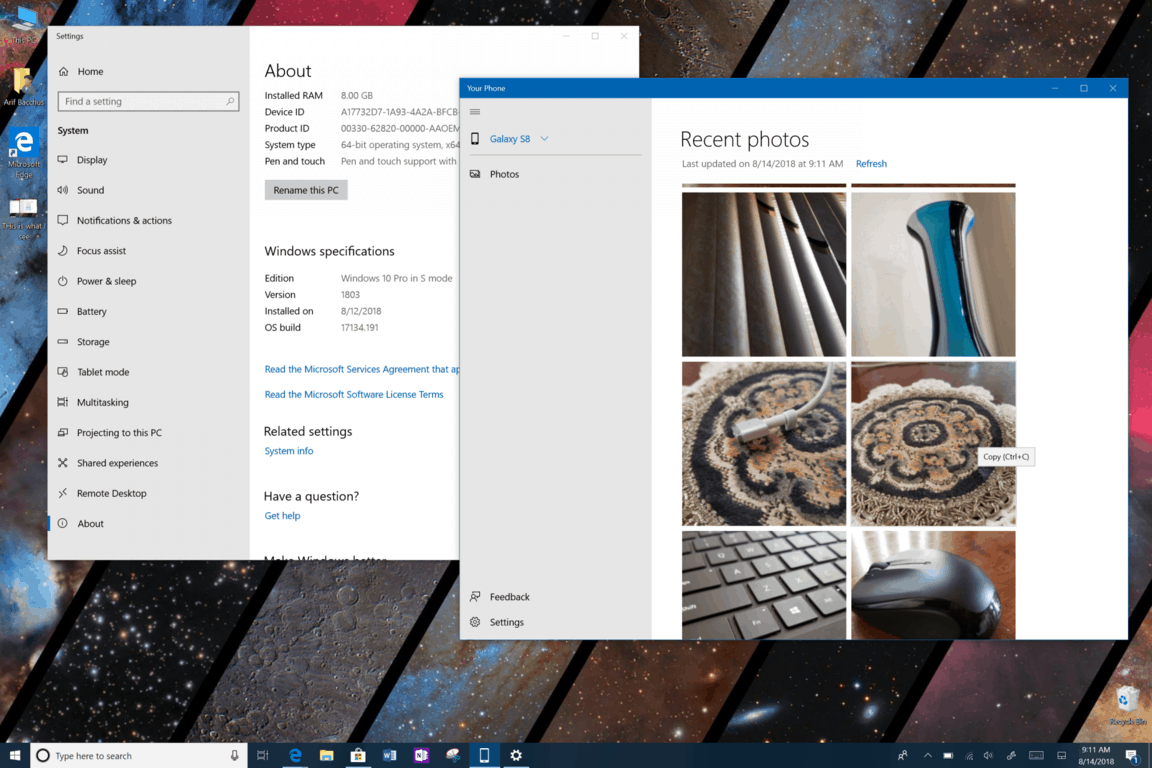Open the People icon in system tray
Screen dimensions: 1152x768
(x=902, y=756)
